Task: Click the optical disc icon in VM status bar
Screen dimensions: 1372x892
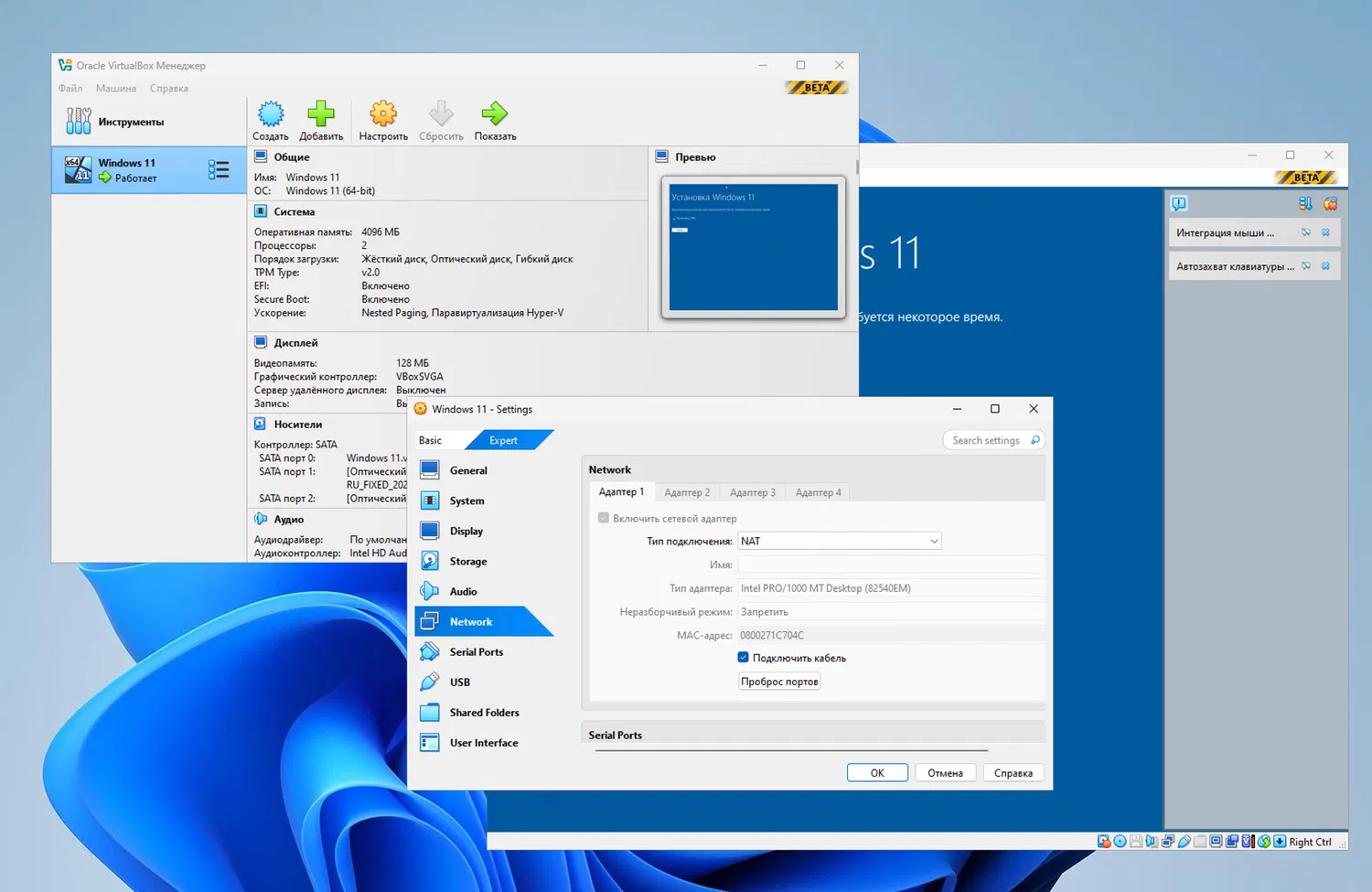Action: coord(1120,842)
